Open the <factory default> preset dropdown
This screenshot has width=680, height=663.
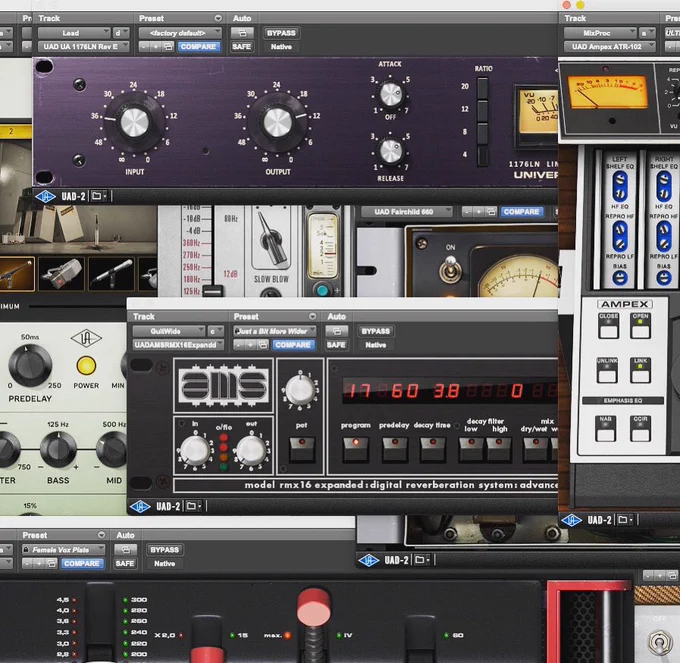[x=180, y=33]
